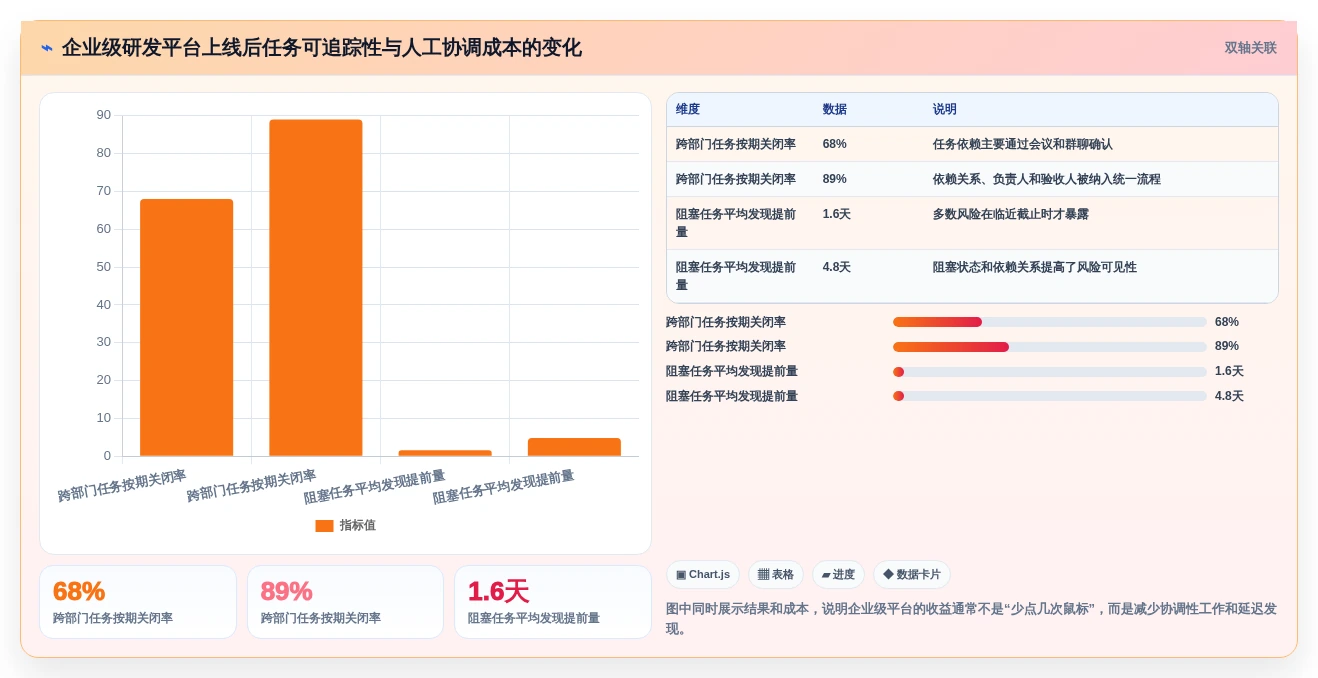The width and height of the screenshot is (1318, 678).
Task: Click the 89% value beside progress bar
Action: (1227, 346)
